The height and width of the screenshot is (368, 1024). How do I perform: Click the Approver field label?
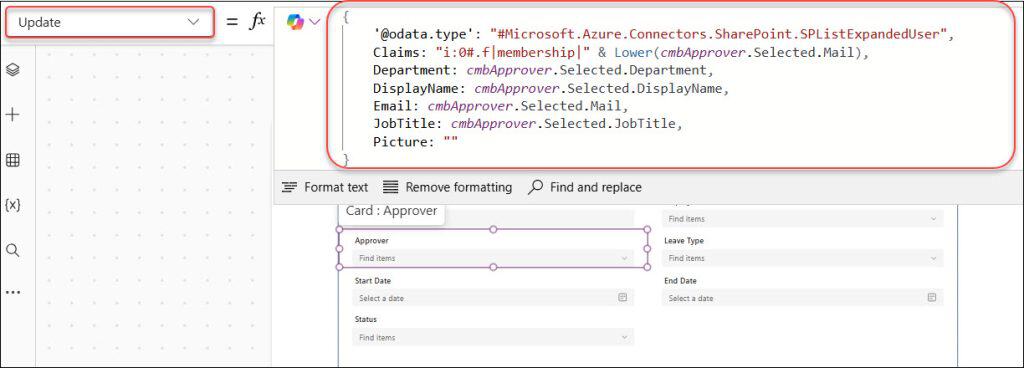click(x=372, y=241)
